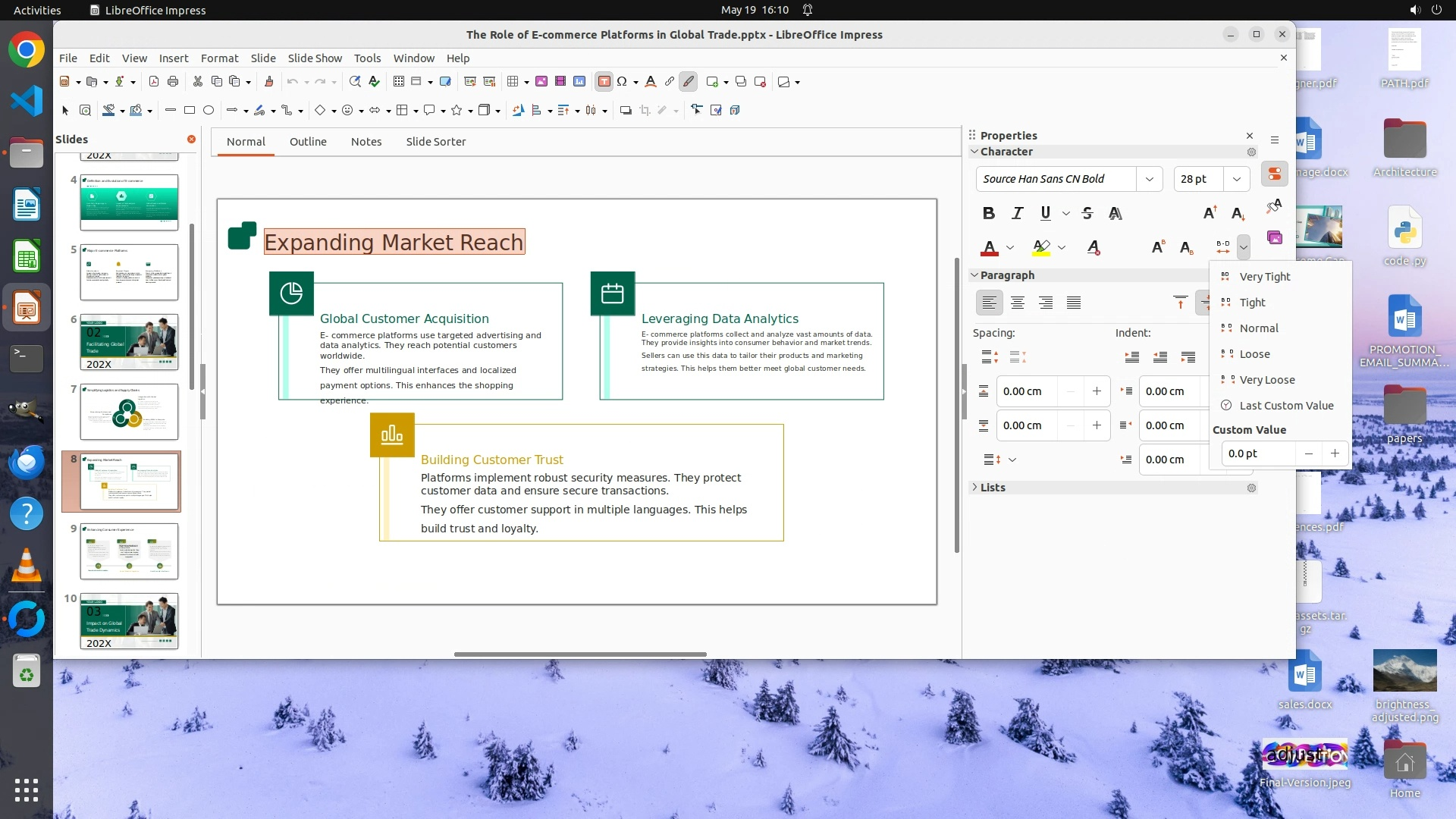Switch to the Slide Sorter tab

435,142
